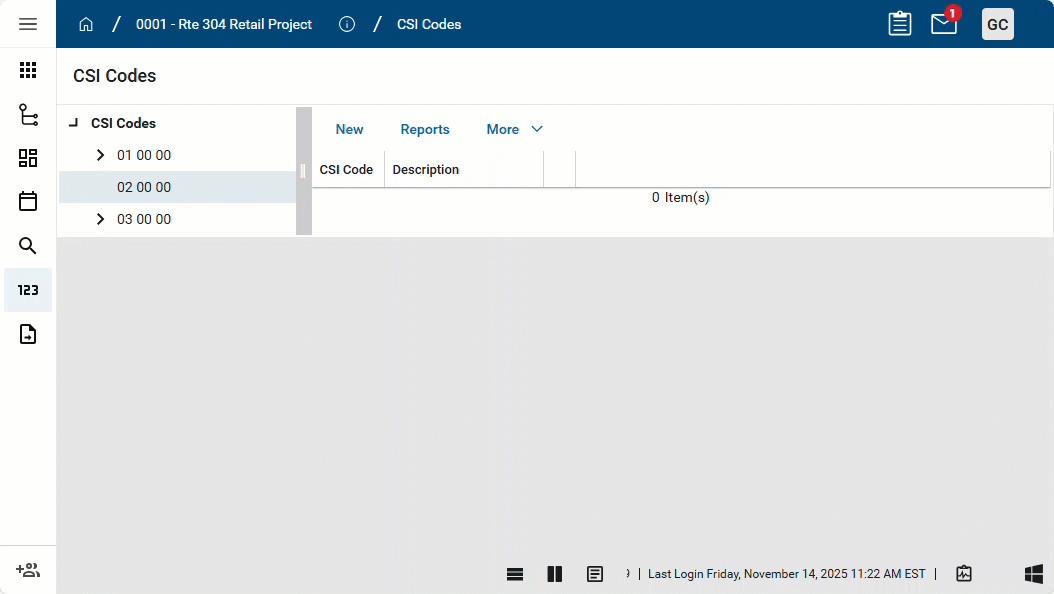The height and width of the screenshot is (594, 1054).
Task: Expand the 03 00 00 tree node
Action: 100,219
